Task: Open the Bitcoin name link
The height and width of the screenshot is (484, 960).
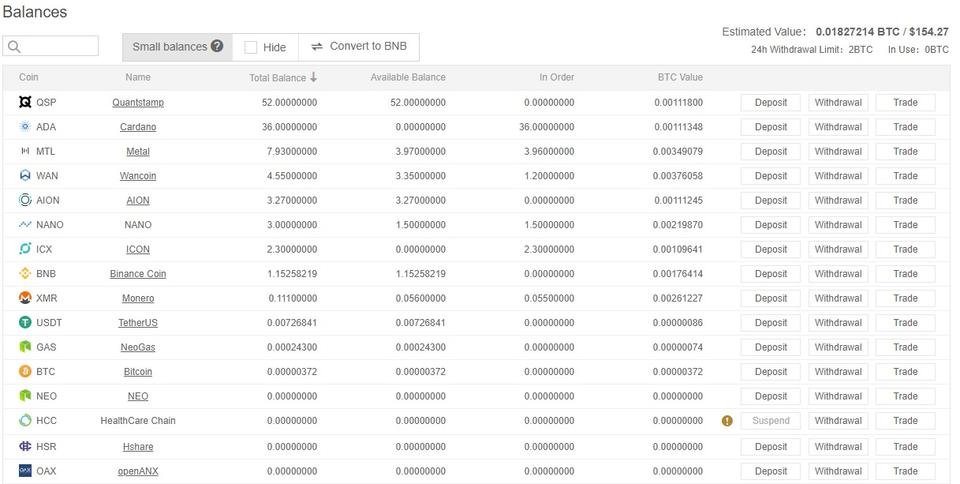Action: [138, 371]
